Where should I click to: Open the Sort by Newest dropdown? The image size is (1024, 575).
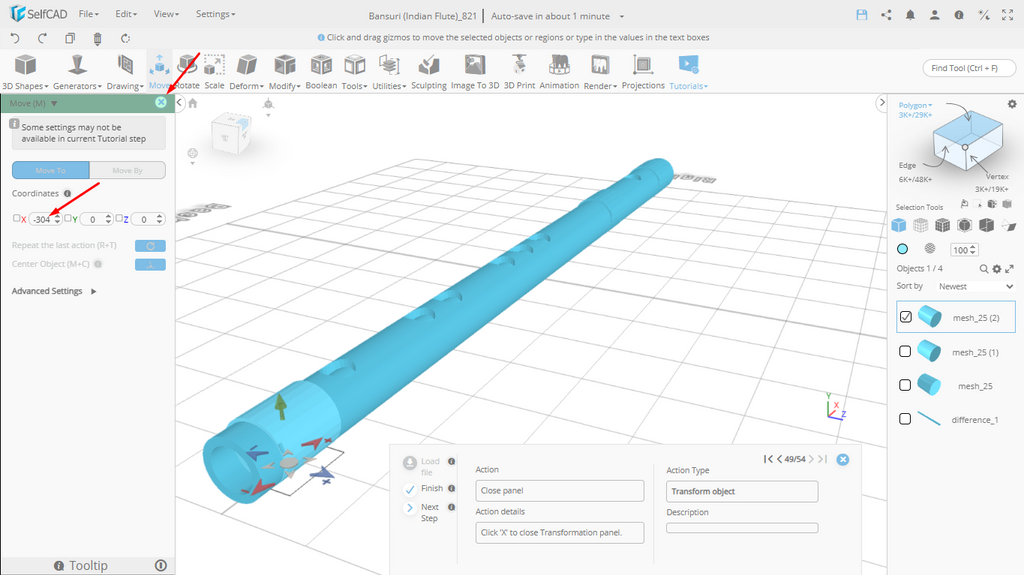click(x=974, y=286)
